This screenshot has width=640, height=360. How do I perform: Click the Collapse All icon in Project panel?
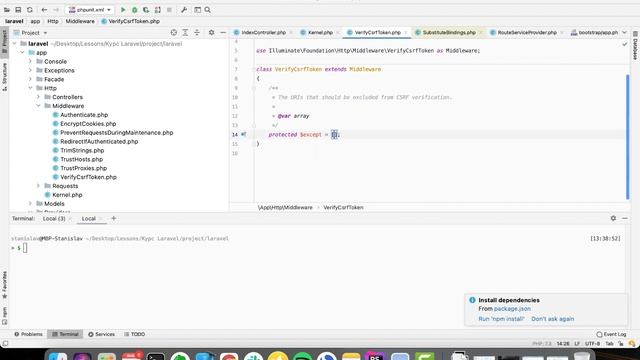197,32
